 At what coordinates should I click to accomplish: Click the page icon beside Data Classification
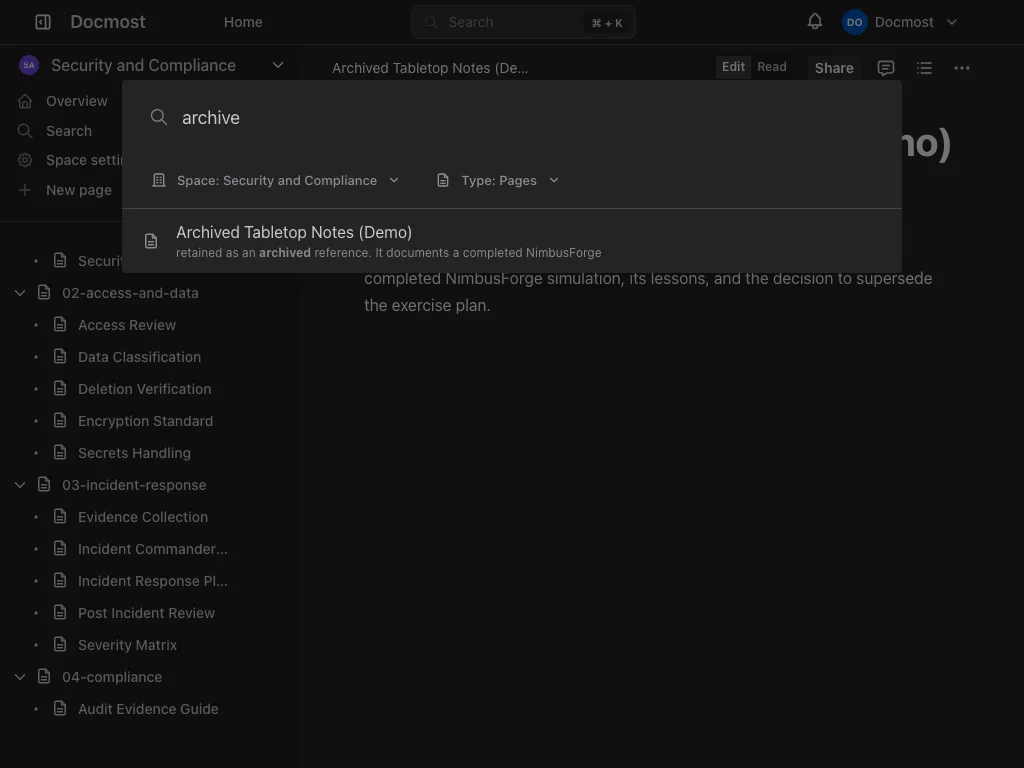coord(60,357)
